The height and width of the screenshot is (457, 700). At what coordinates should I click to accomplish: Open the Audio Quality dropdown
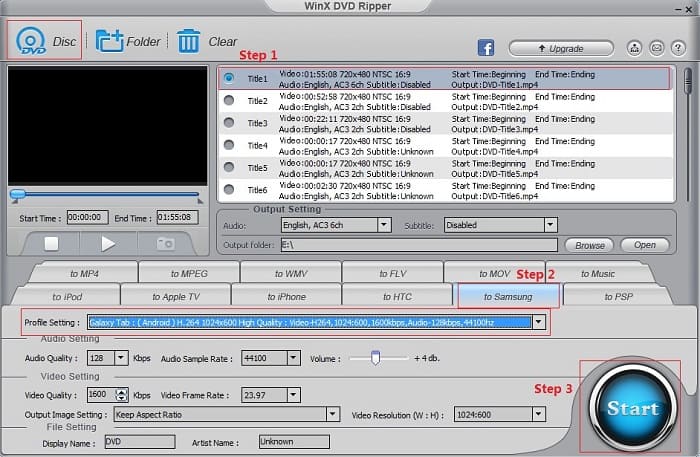pos(121,358)
